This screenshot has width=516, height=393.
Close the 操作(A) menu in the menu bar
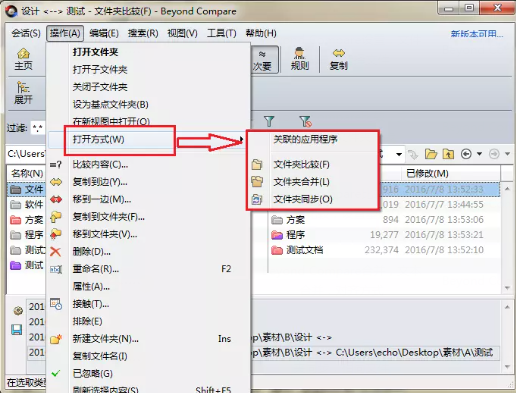pyautogui.click(x=65, y=33)
